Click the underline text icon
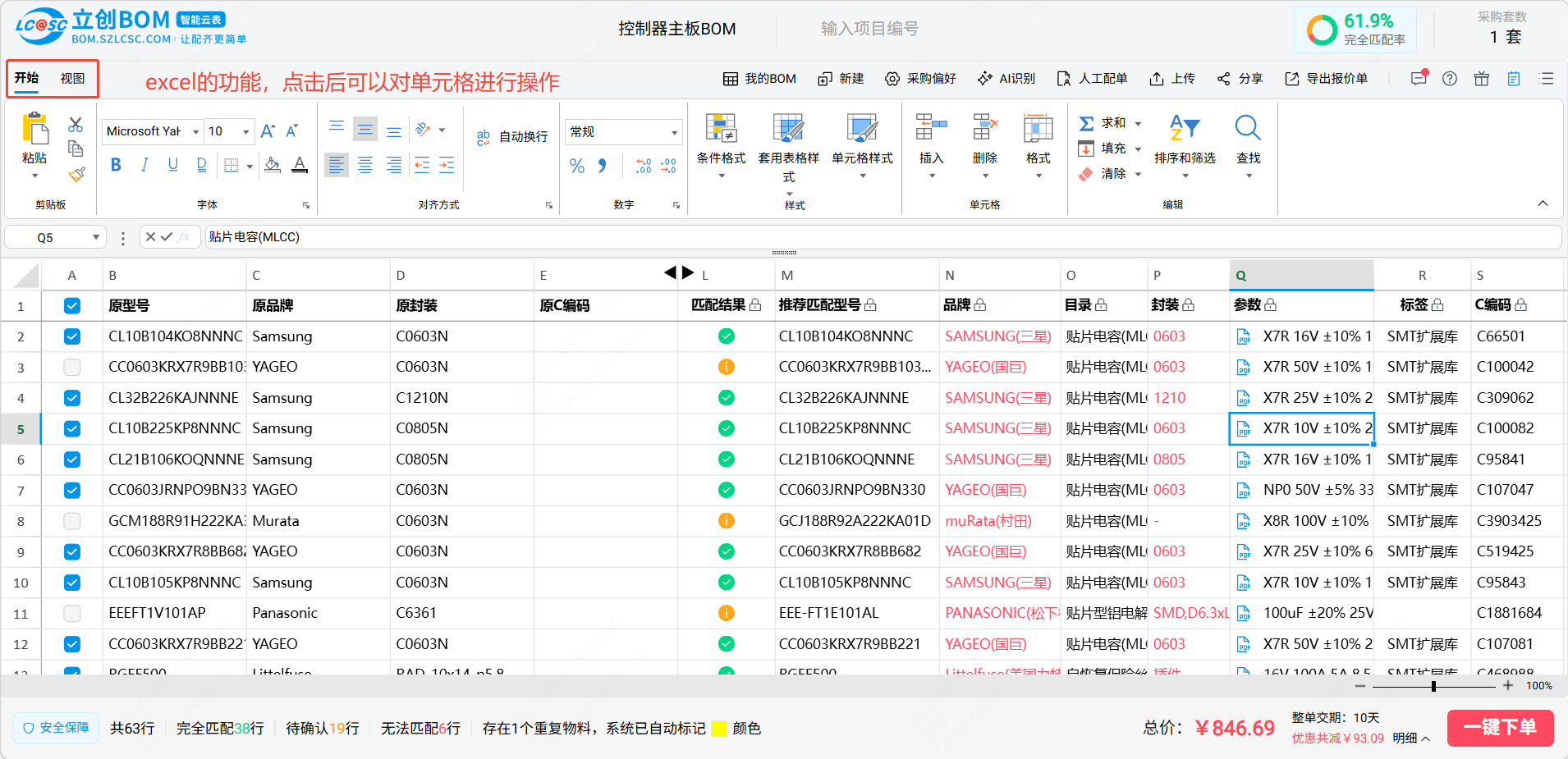This screenshot has height=759, width=1568. [173, 165]
